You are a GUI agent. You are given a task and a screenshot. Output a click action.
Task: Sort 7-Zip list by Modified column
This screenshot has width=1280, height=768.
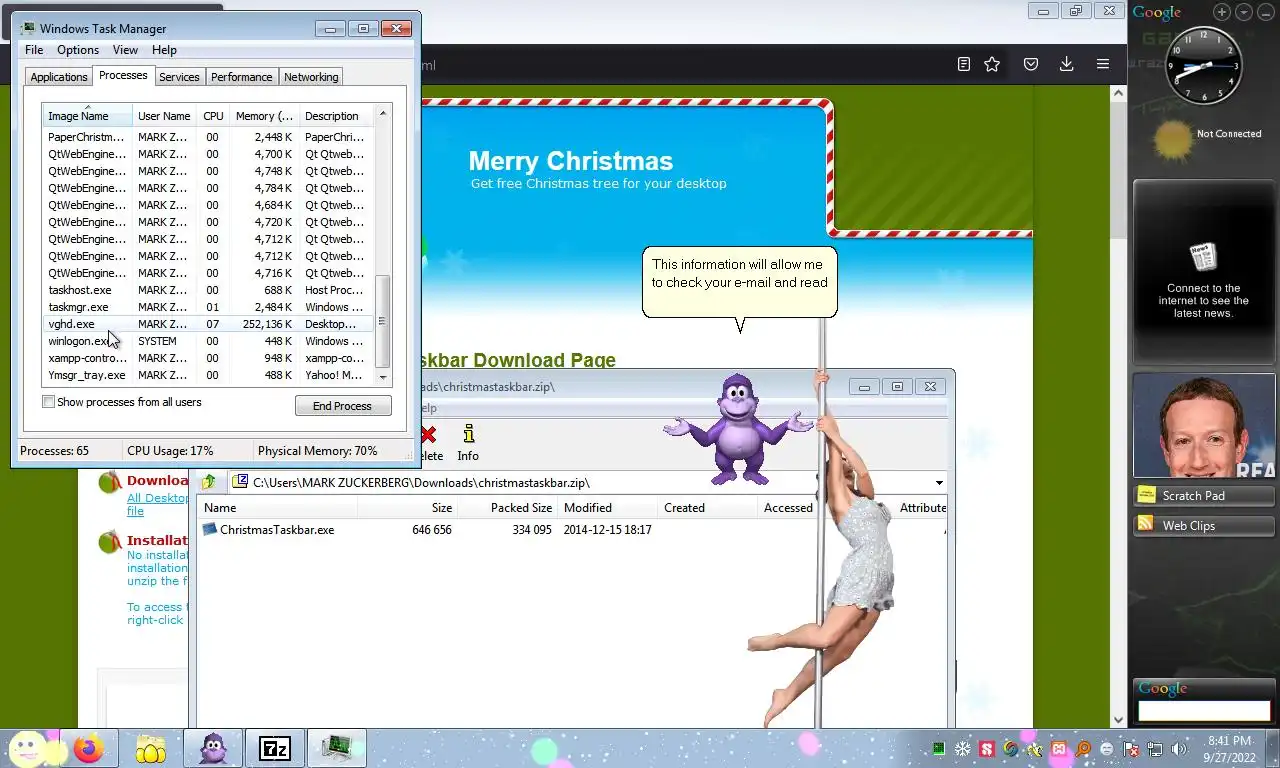(606, 508)
